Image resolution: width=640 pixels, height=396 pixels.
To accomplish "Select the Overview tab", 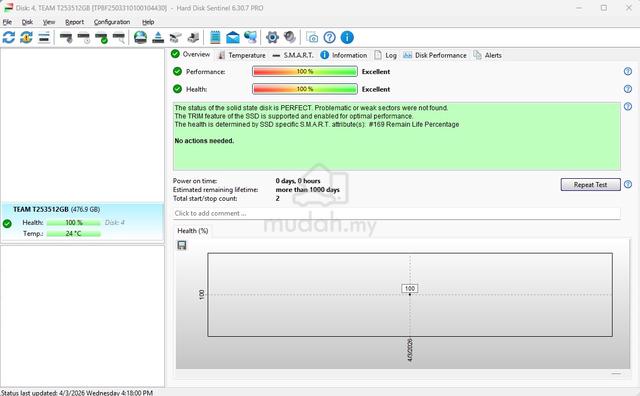I will click(x=191, y=54).
